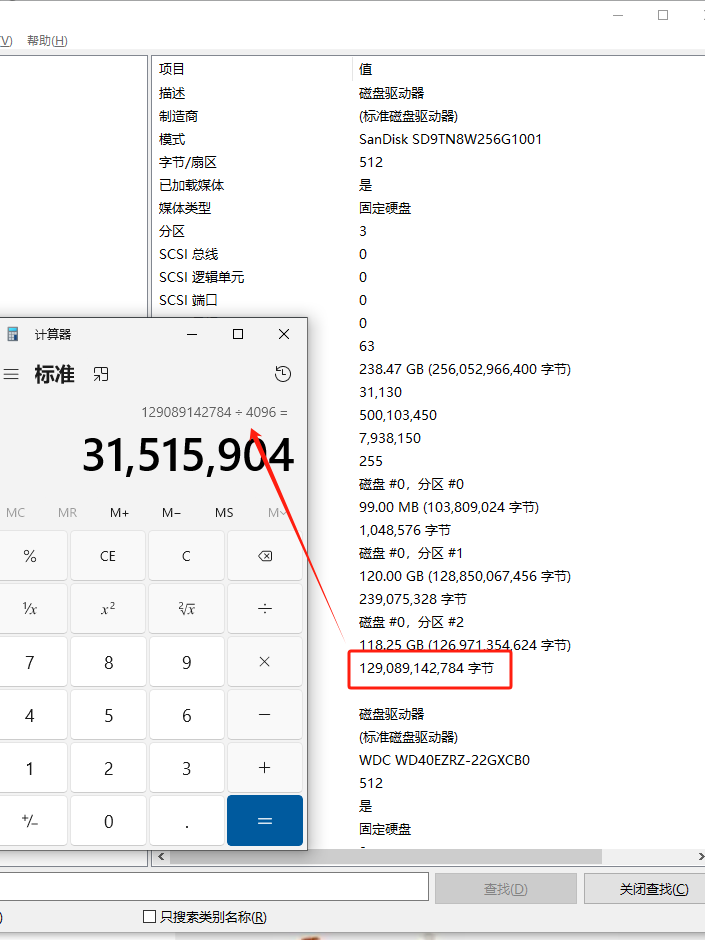Select the 媒体类型 row label
The height and width of the screenshot is (940, 705).
tap(185, 208)
